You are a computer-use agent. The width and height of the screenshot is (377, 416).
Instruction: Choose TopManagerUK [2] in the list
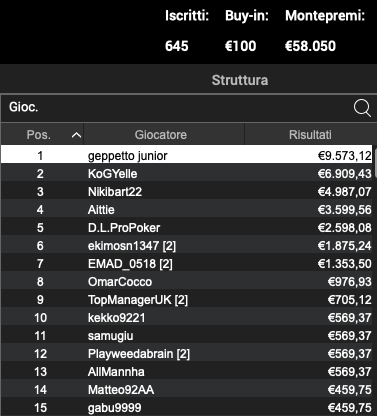tap(186, 300)
